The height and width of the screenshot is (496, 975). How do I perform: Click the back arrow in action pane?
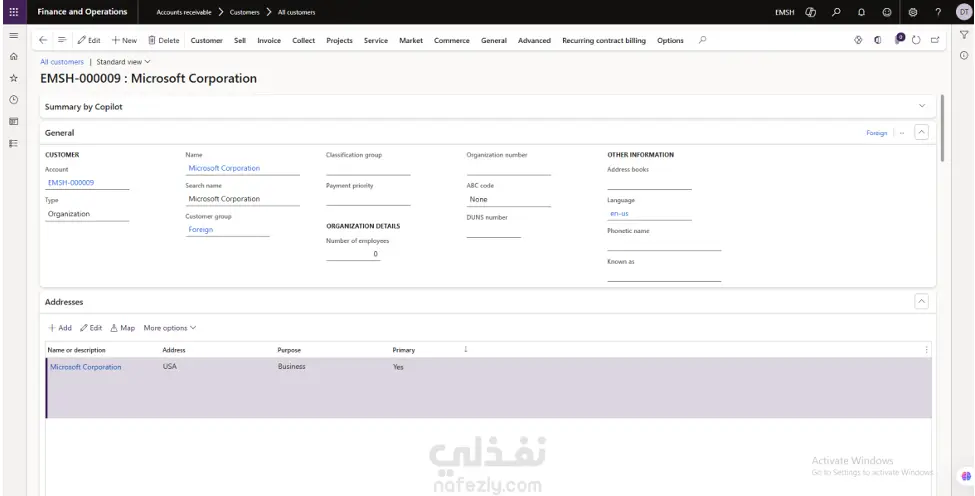click(43, 40)
